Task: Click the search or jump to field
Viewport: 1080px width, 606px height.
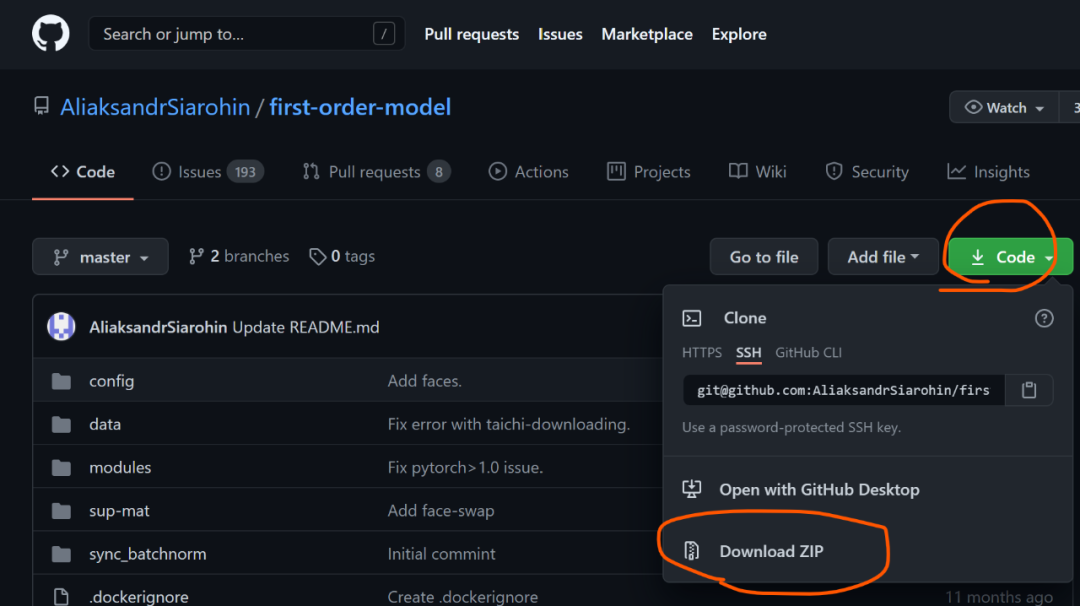Action: (x=247, y=34)
